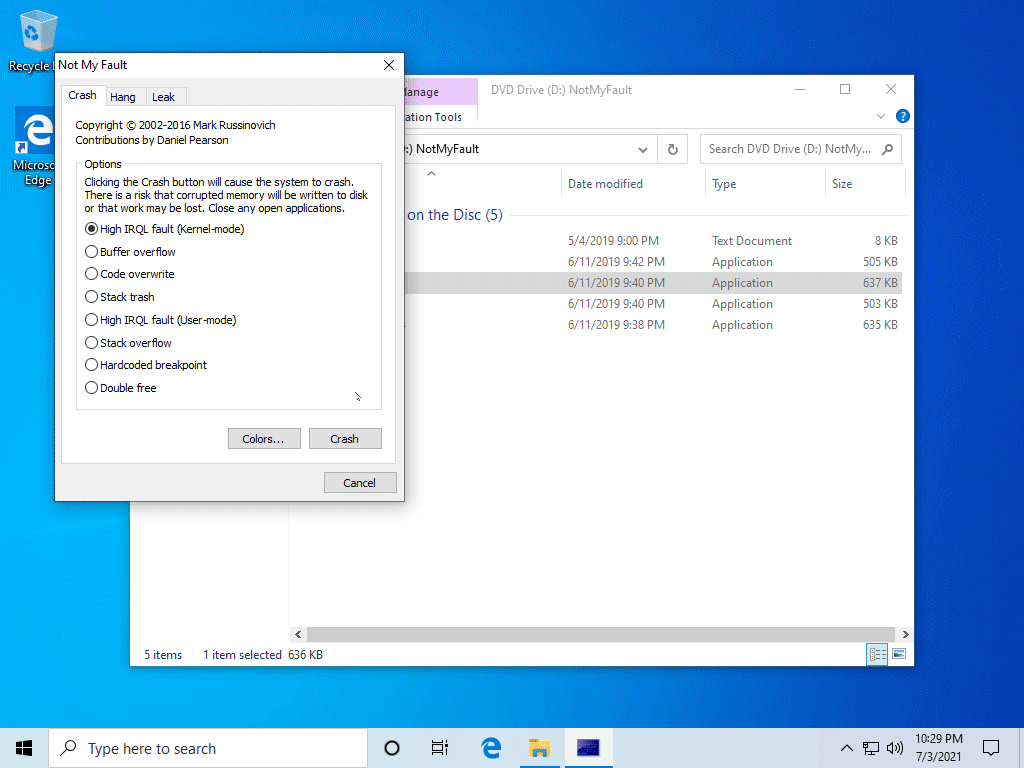Open network status tray icon
The width and height of the screenshot is (1024, 768).
(x=871, y=748)
